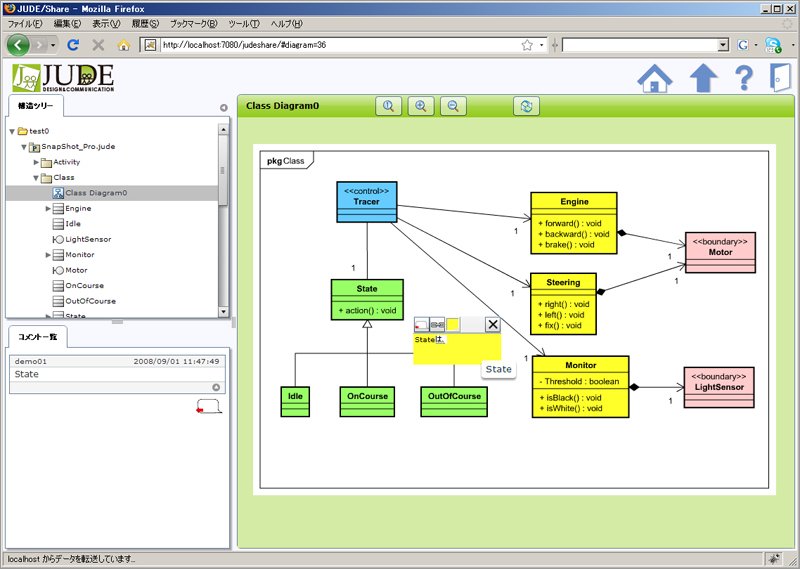The image size is (800, 569).
Task: Click the Firefox search field
Action: [639, 45]
